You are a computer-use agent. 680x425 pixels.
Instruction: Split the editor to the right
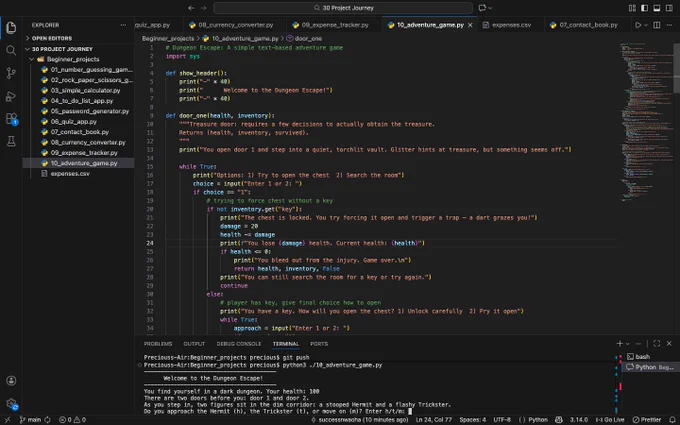tap(657, 25)
